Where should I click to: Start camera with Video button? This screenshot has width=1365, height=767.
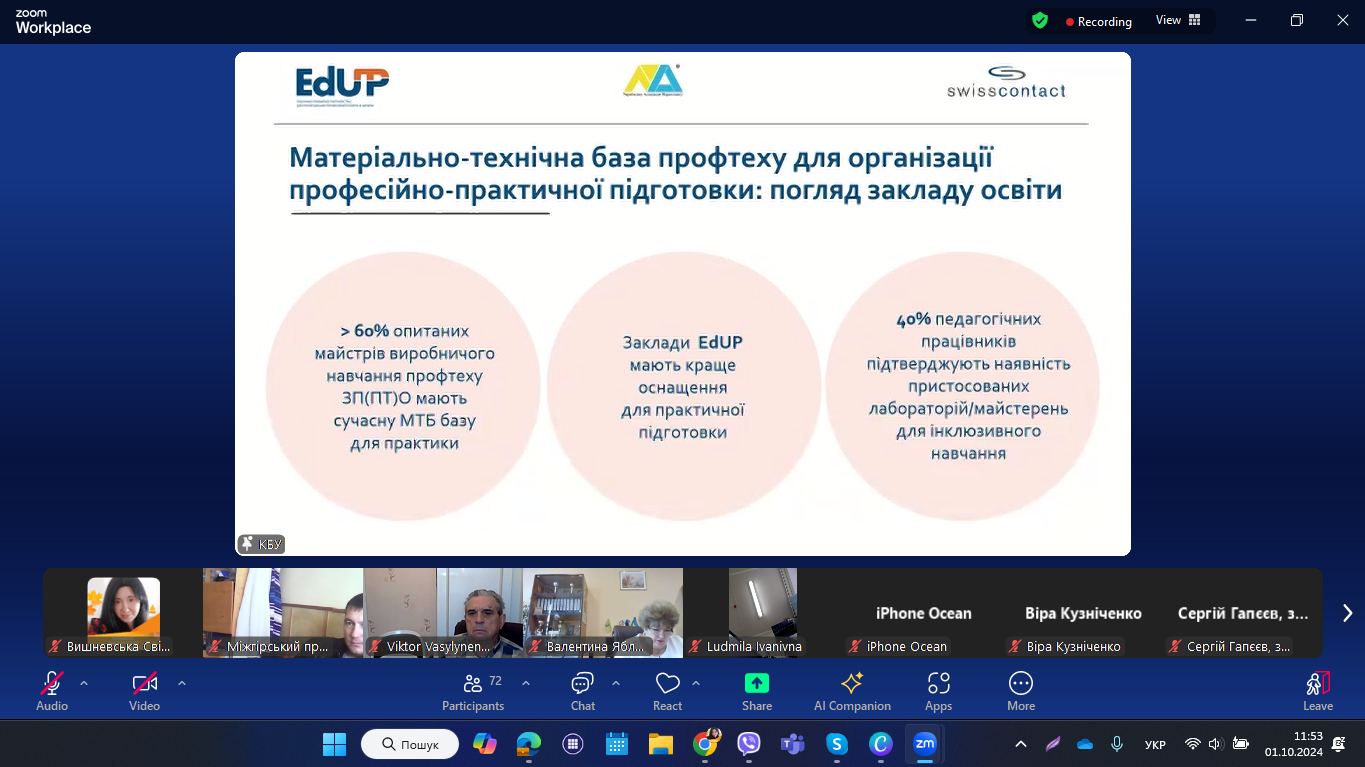click(144, 691)
